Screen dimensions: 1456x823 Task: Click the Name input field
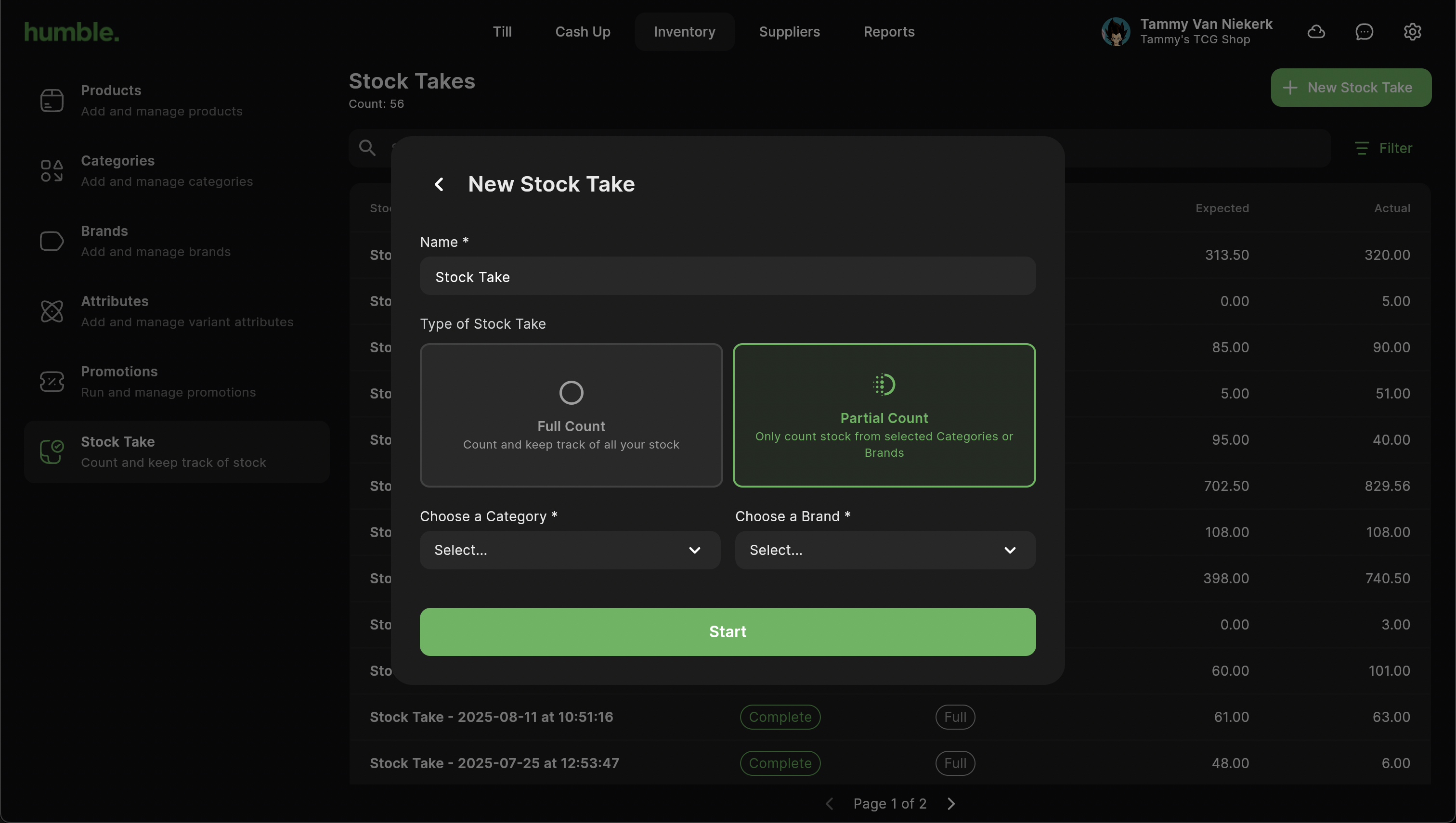tap(727, 276)
